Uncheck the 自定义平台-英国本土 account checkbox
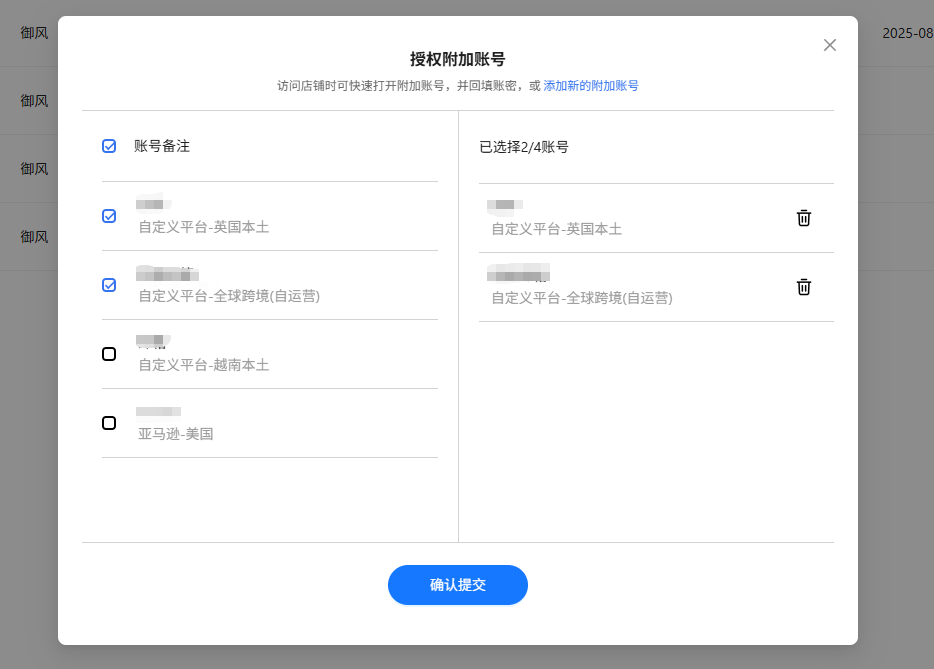Screen dimensions: 934x669 click(109, 216)
